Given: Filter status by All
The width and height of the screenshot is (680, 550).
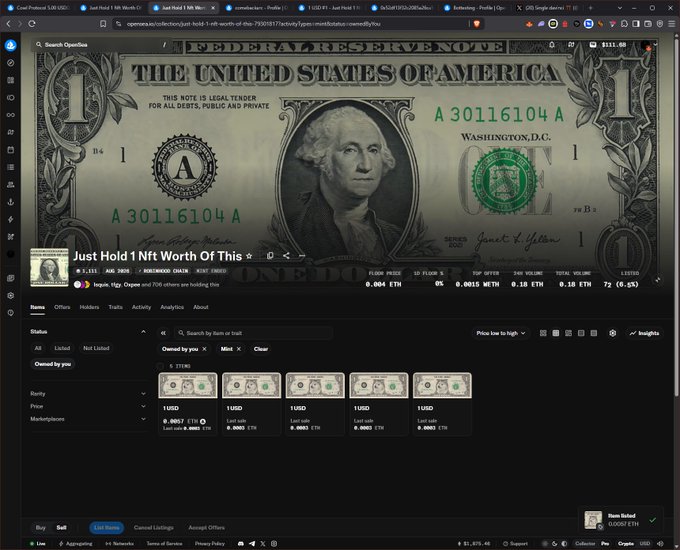Looking at the screenshot, I should 38,348.
